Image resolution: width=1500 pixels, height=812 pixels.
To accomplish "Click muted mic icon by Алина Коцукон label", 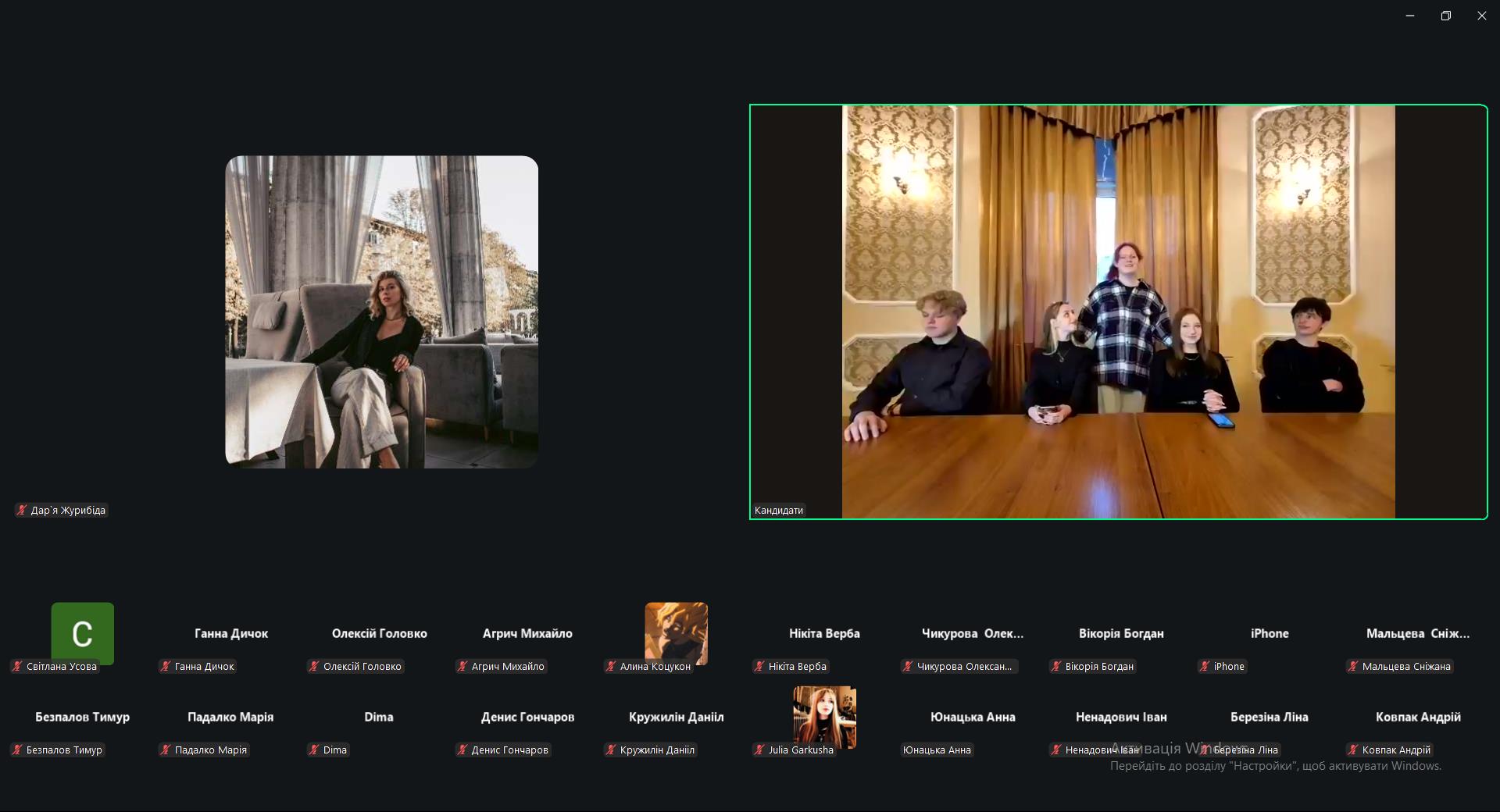I will [x=611, y=667].
